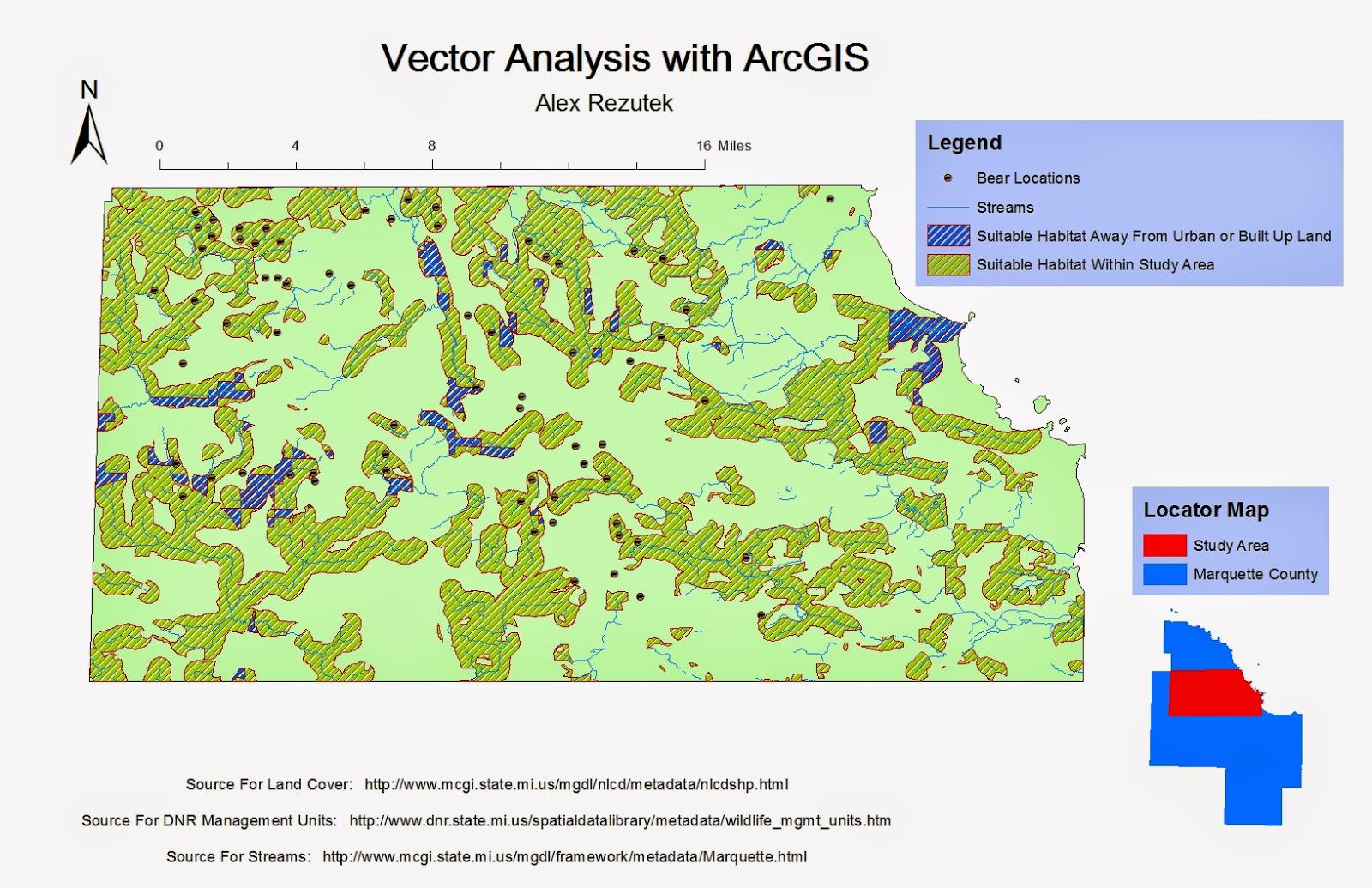Toggle the Streams legend entry
This screenshot has height=888, width=1372.
point(1003,207)
